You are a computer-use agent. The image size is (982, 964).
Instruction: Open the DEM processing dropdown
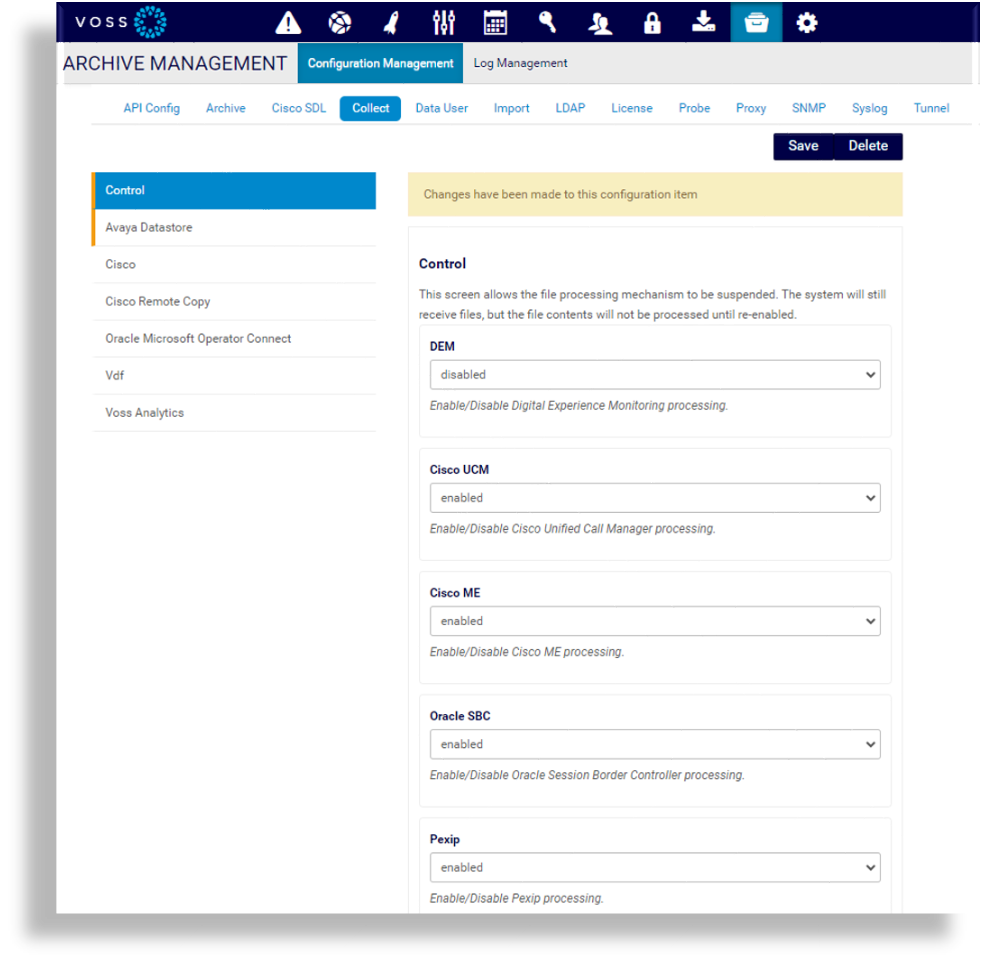pyautogui.click(x=654, y=374)
